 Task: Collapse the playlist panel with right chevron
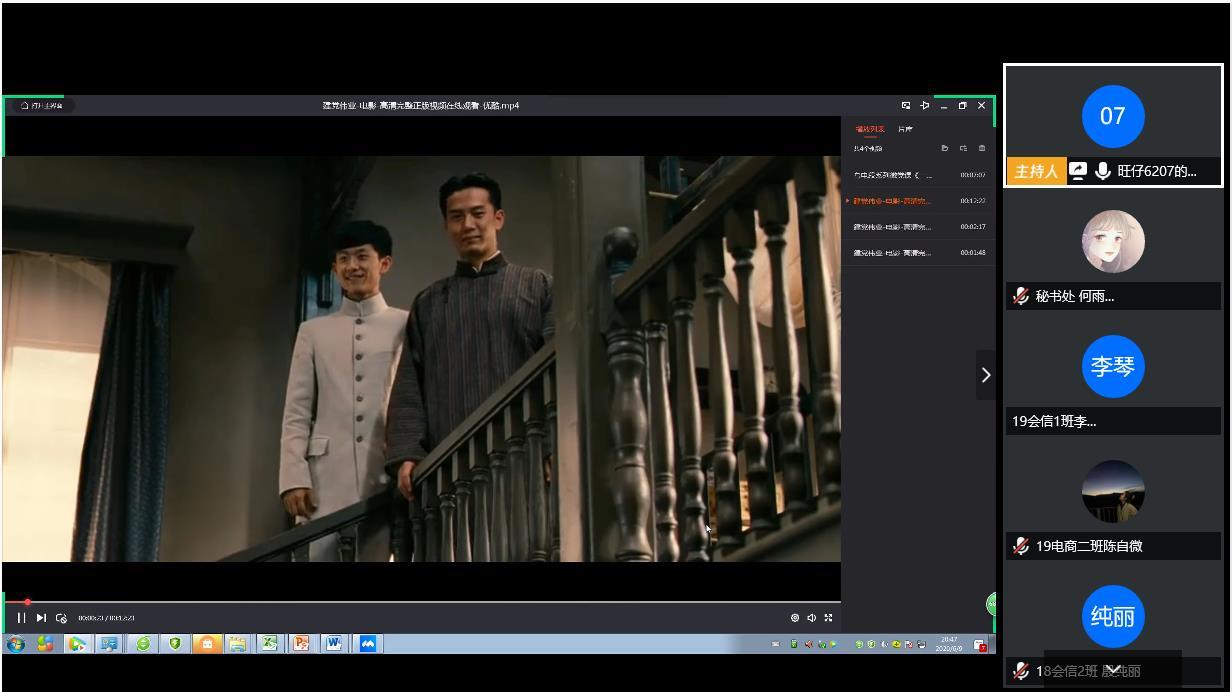[x=985, y=375]
